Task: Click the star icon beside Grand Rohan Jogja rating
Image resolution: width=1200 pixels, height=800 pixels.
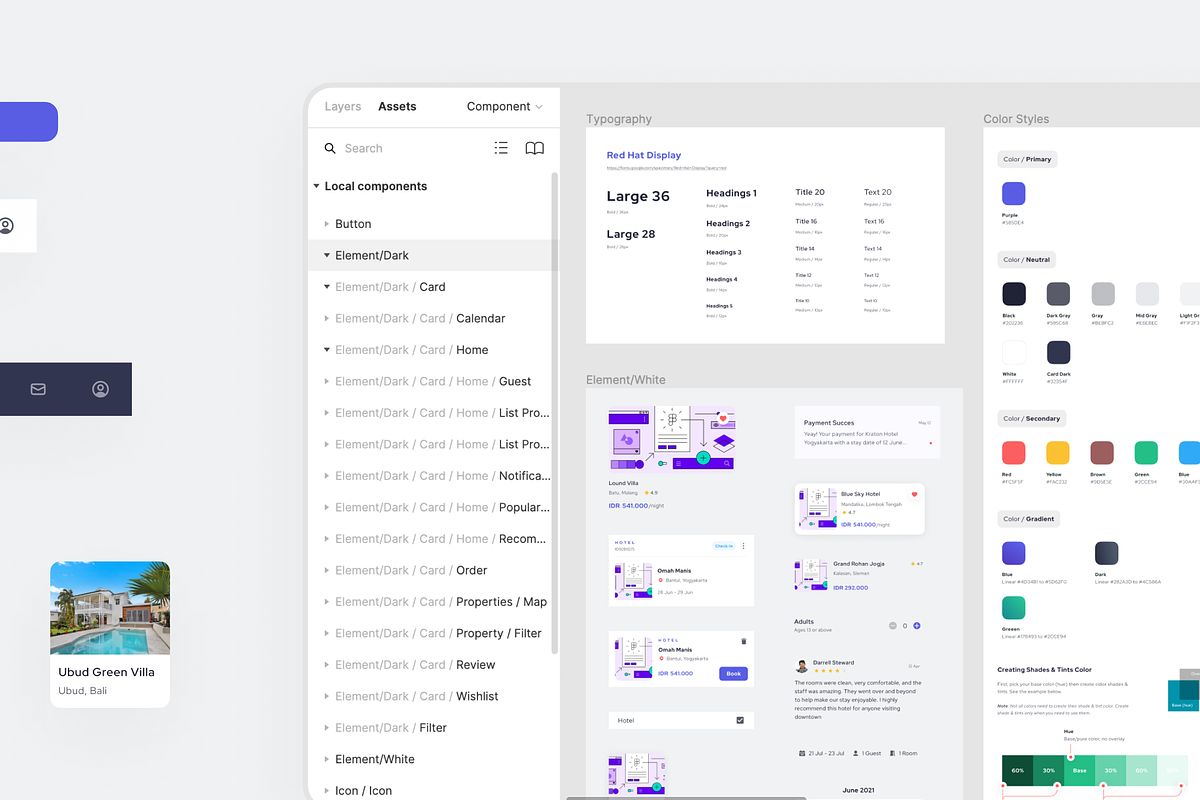Action: tap(913, 564)
